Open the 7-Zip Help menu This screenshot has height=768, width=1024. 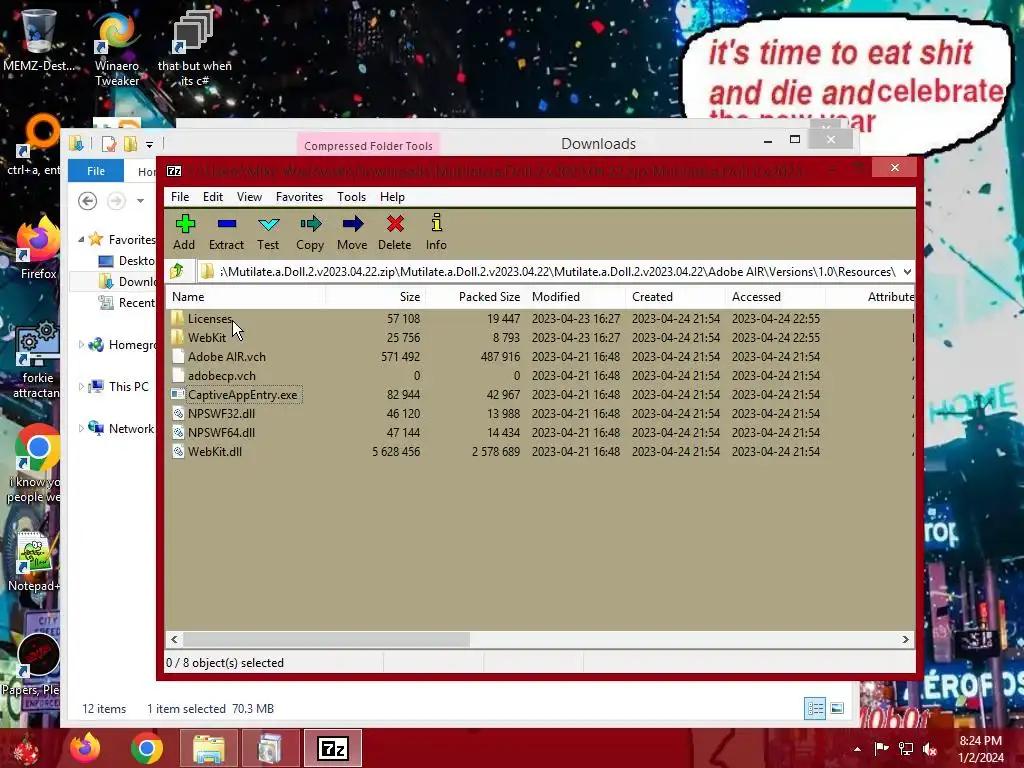[392, 197]
